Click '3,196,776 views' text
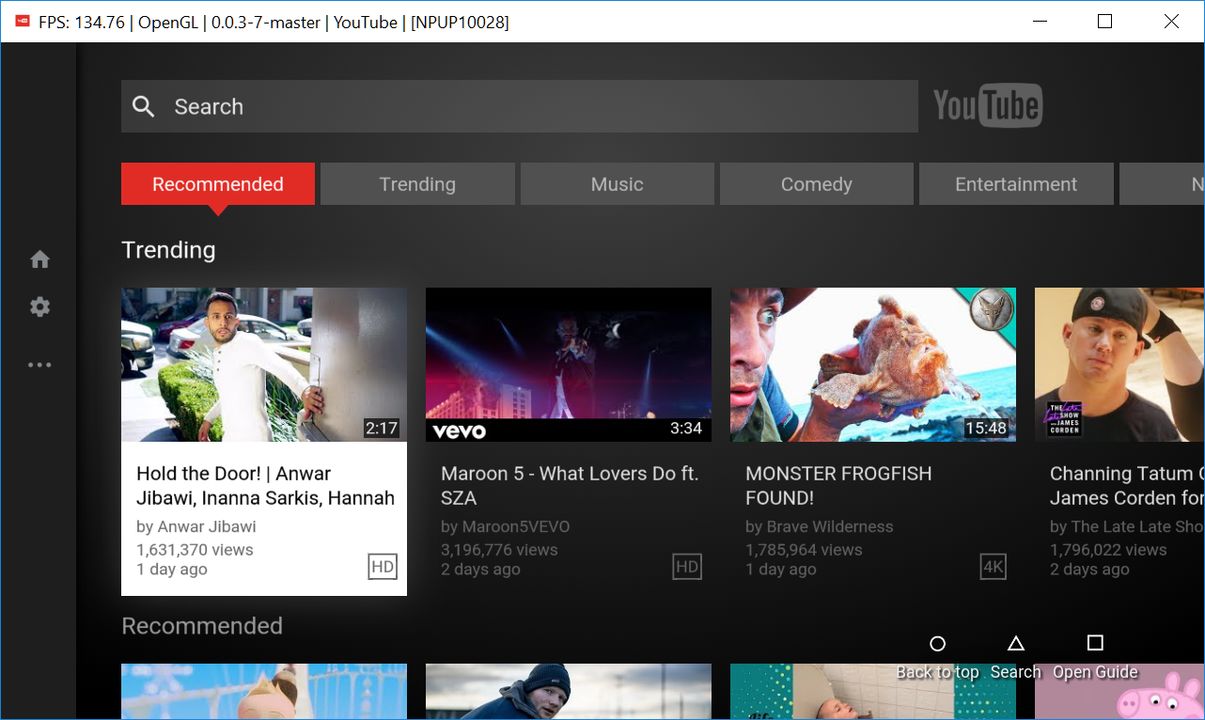 tap(499, 550)
